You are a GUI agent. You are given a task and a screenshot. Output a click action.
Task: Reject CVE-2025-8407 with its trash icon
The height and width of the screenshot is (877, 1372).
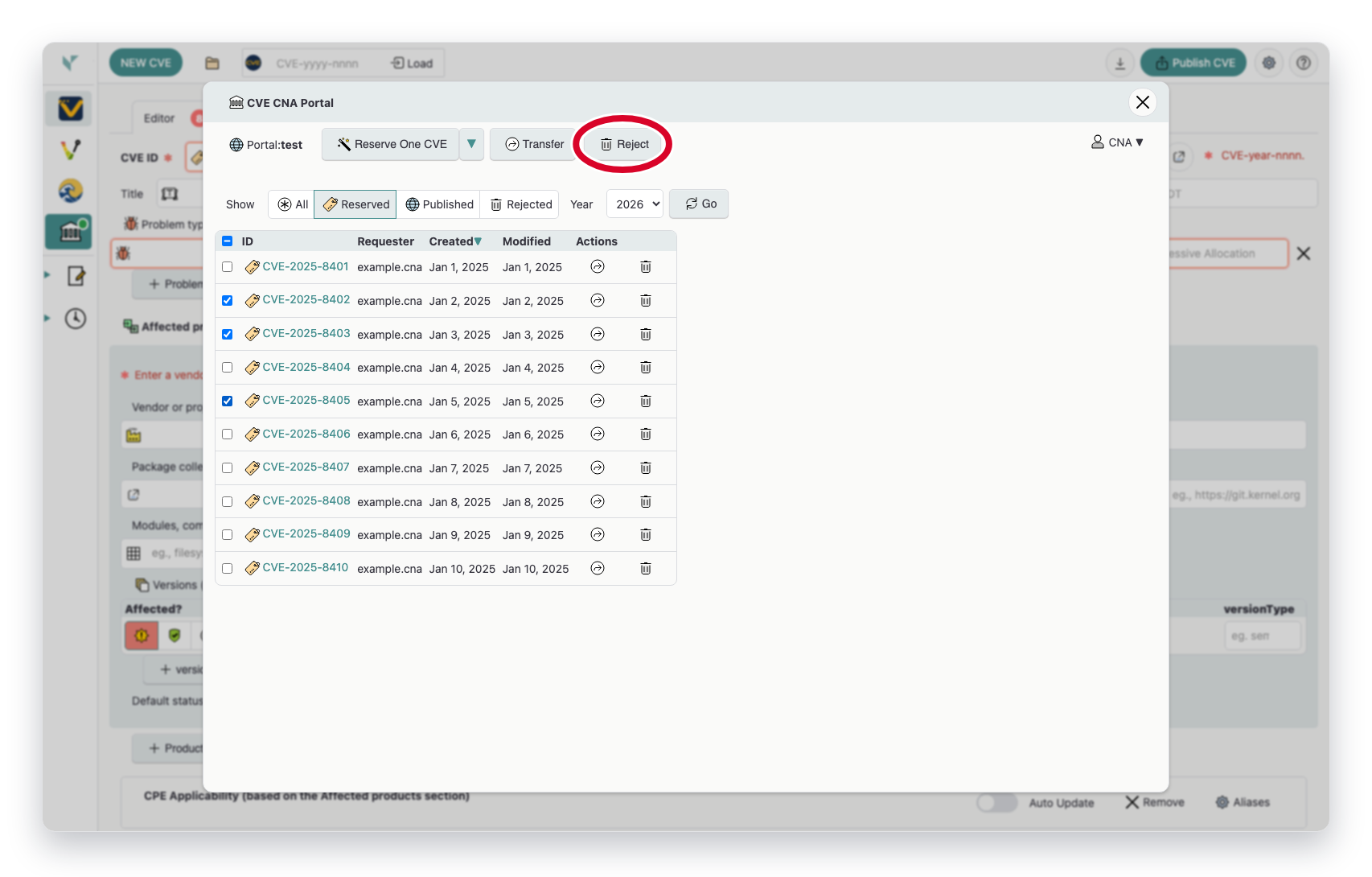(646, 467)
